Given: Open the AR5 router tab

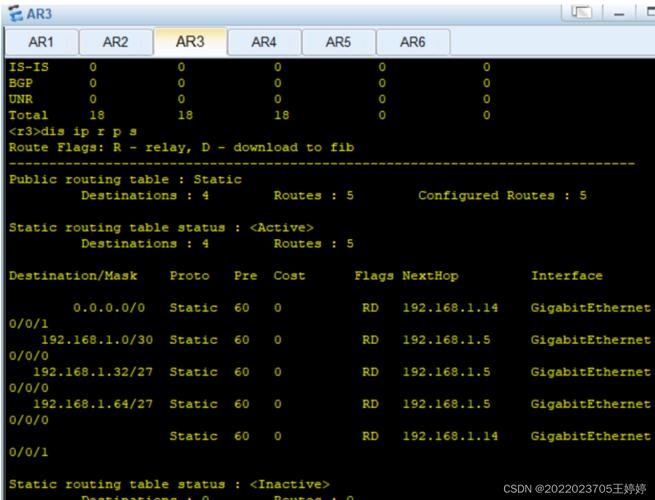Looking at the screenshot, I should pos(338,42).
